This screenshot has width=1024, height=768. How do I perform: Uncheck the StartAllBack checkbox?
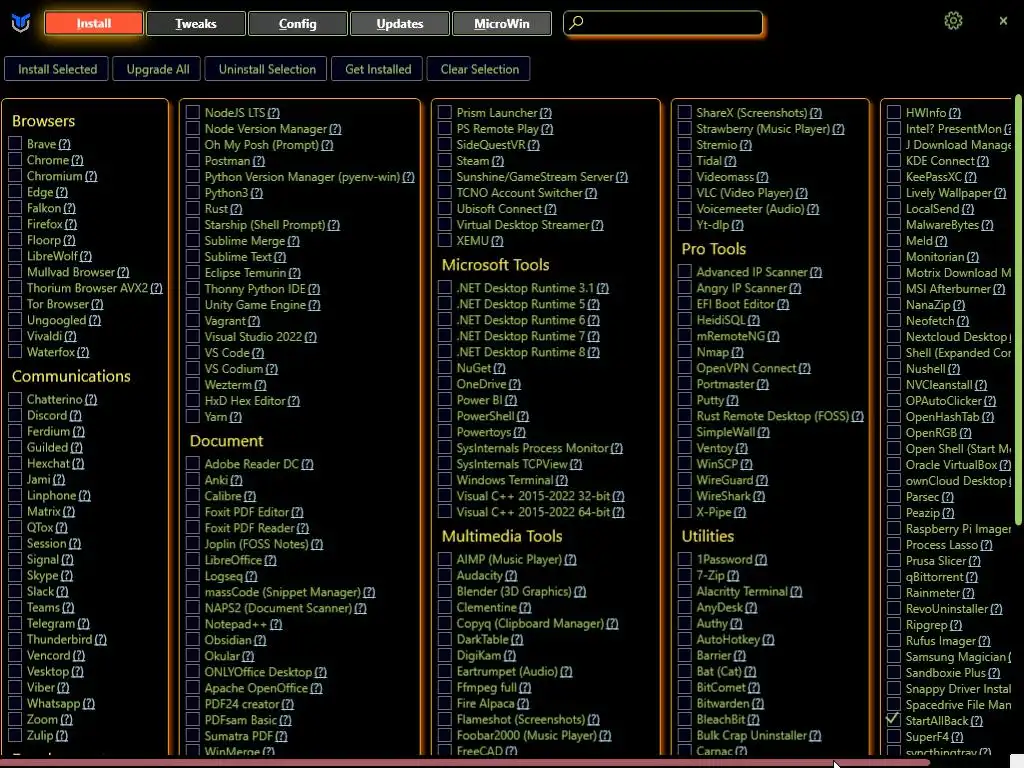click(894, 720)
